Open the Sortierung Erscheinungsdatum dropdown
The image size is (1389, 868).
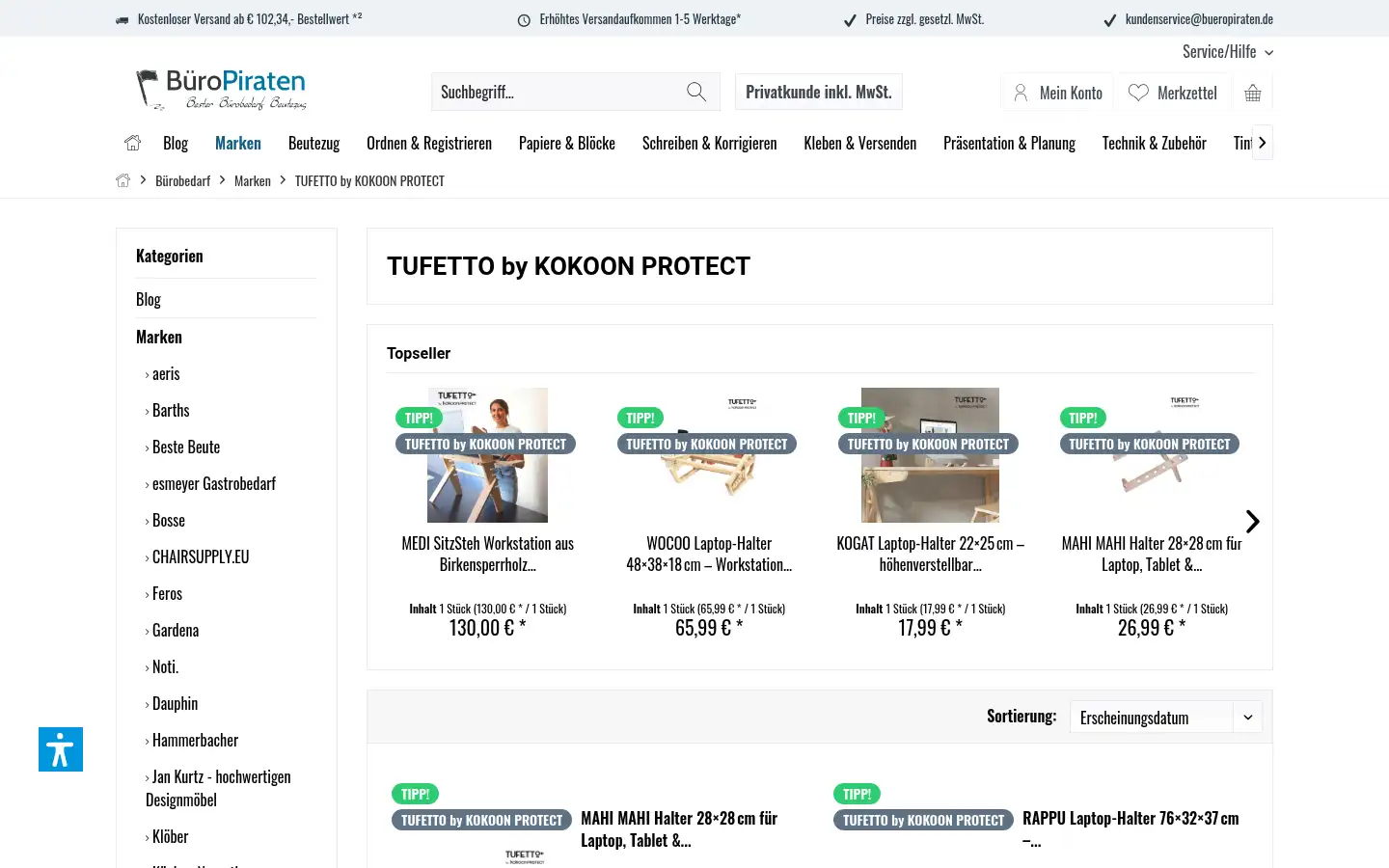click(x=1166, y=718)
